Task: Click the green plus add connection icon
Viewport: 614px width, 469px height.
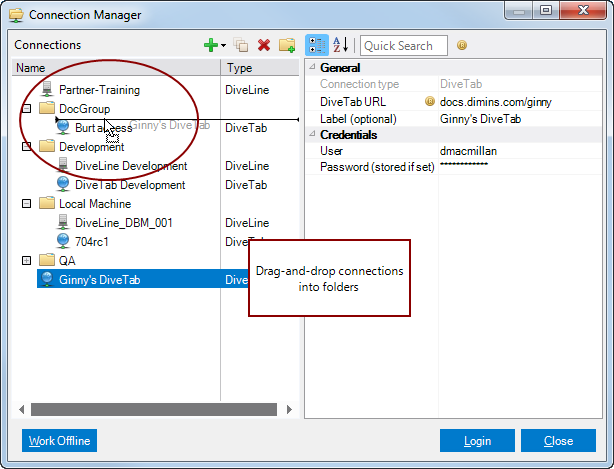Action: 211,45
